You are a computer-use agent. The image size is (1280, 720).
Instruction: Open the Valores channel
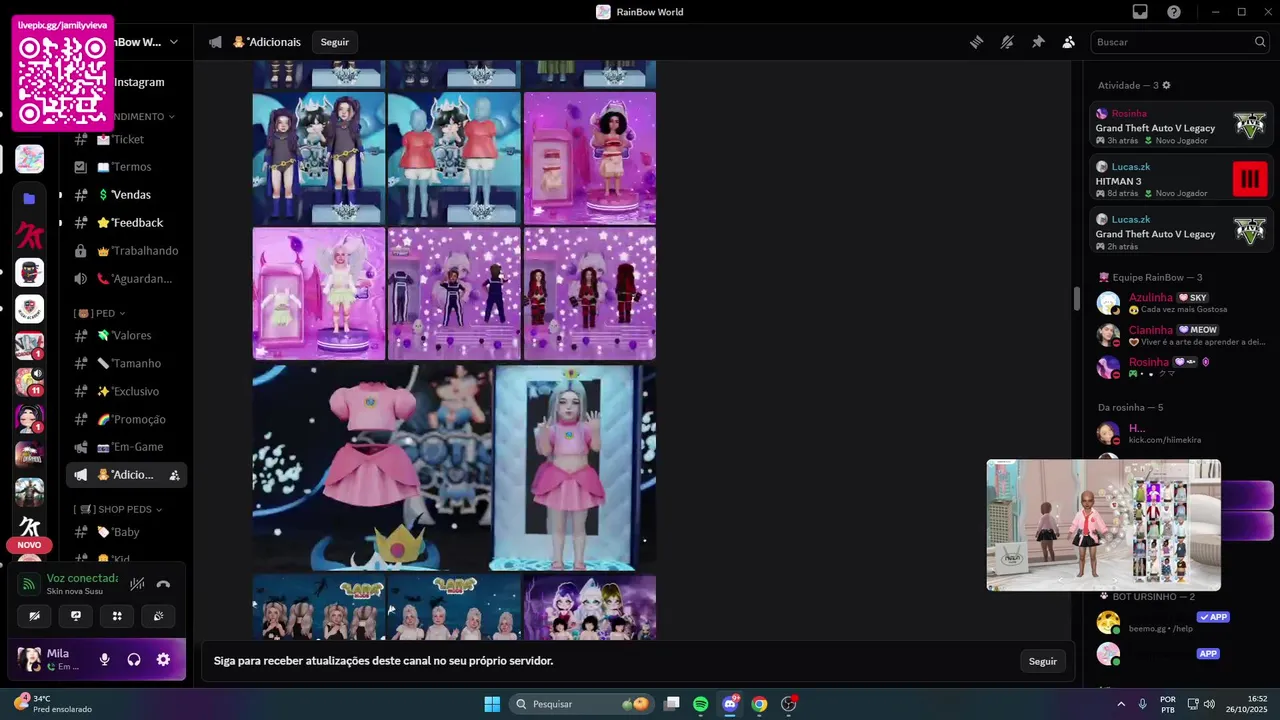(126, 335)
